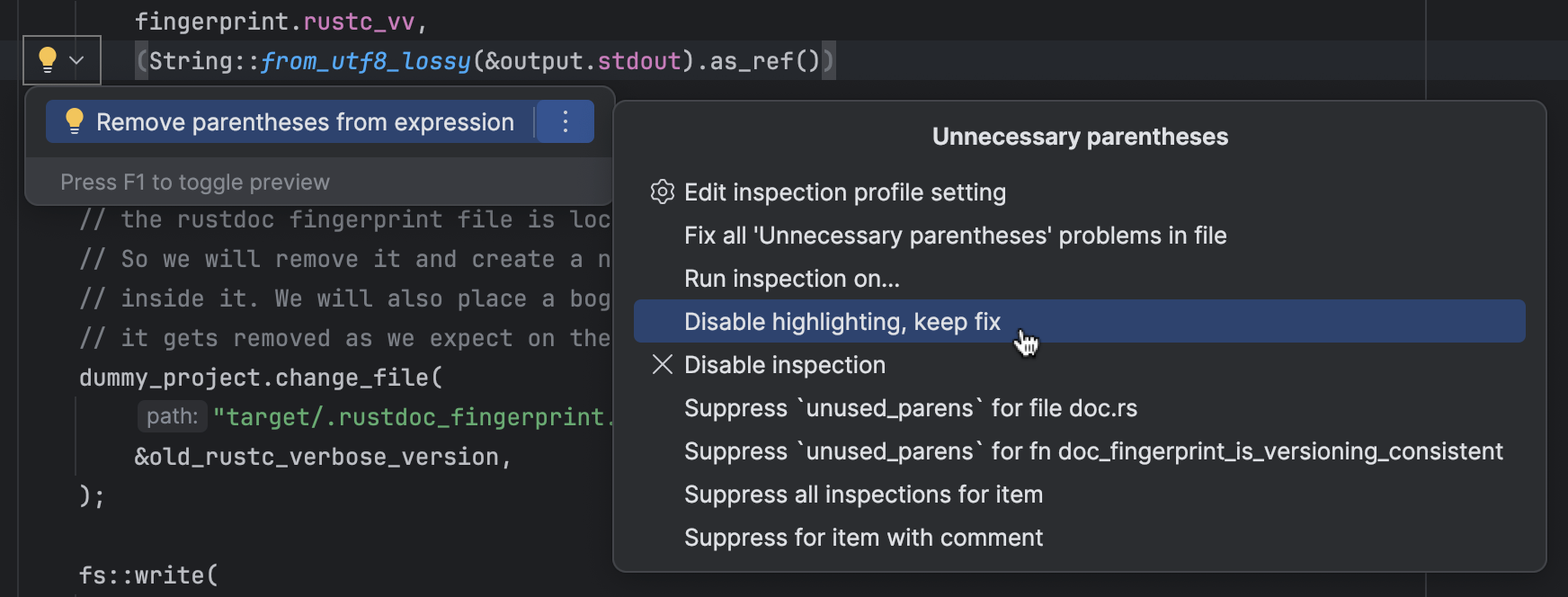The height and width of the screenshot is (597, 1568).
Task: Click the dummy_project.change_file call
Action: coord(261,378)
